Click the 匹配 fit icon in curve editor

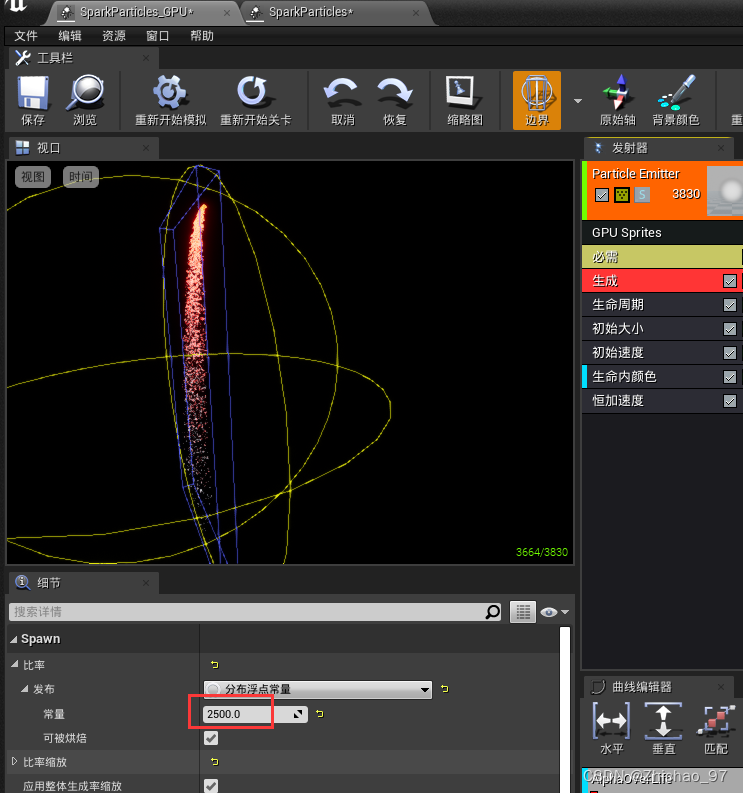(x=715, y=721)
